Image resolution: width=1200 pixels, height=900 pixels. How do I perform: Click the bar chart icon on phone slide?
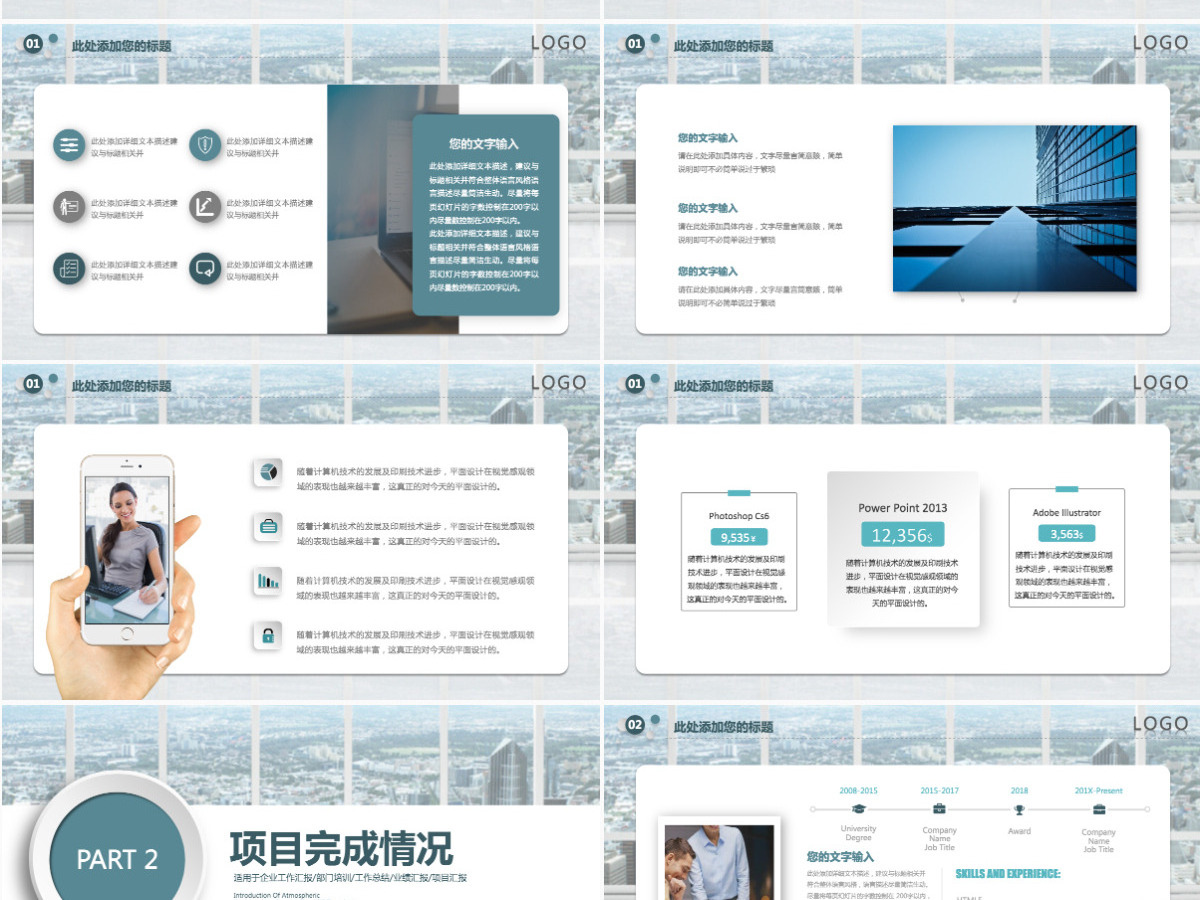pyautogui.click(x=268, y=581)
